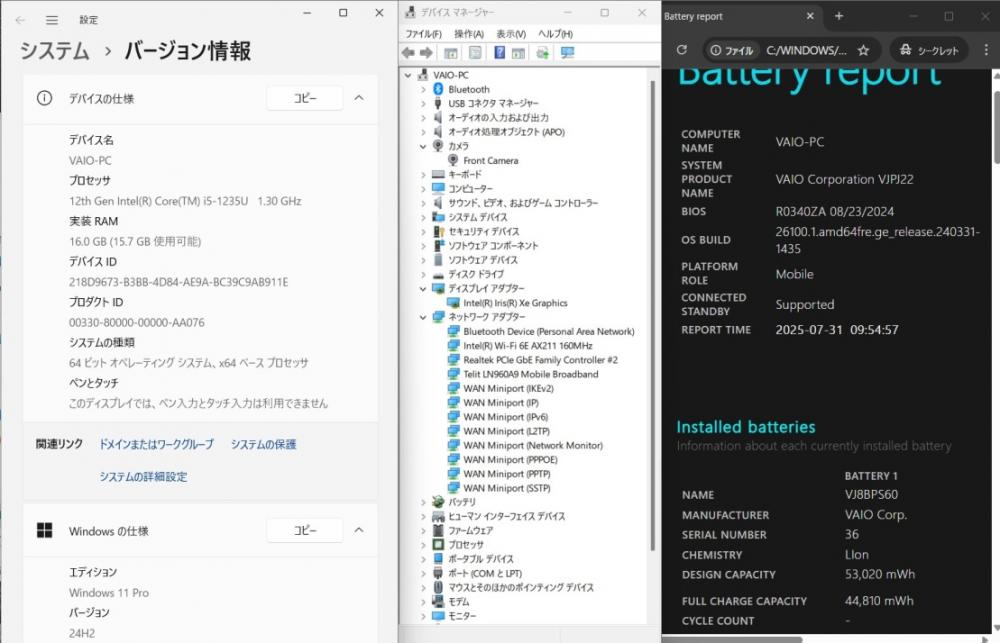Click the Device Manager back arrow toolbar button
Screen dimensions: 1000x643
pos(408,53)
